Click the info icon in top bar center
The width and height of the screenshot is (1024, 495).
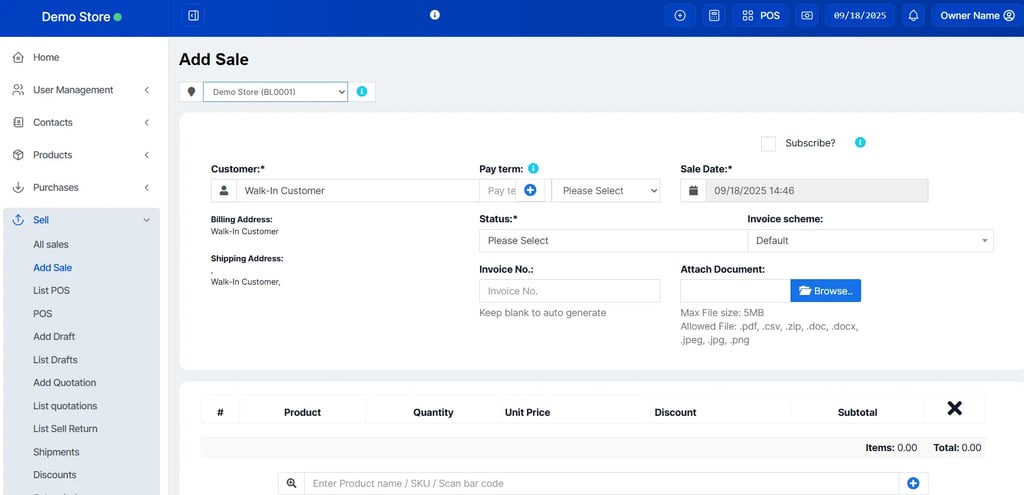(x=435, y=15)
